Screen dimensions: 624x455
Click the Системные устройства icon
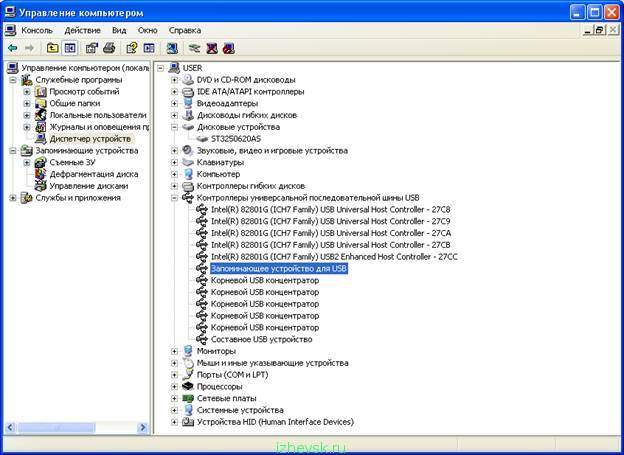[x=188, y=410]
